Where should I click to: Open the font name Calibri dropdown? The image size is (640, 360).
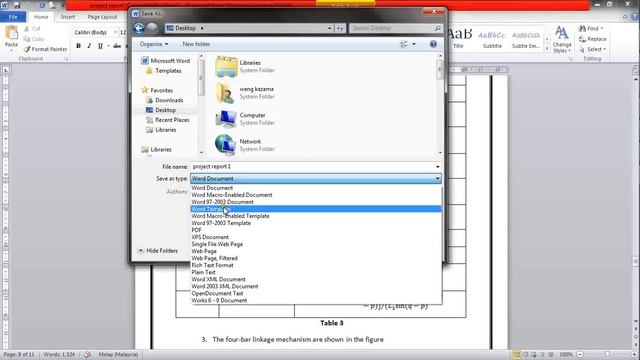pos(116,32)
